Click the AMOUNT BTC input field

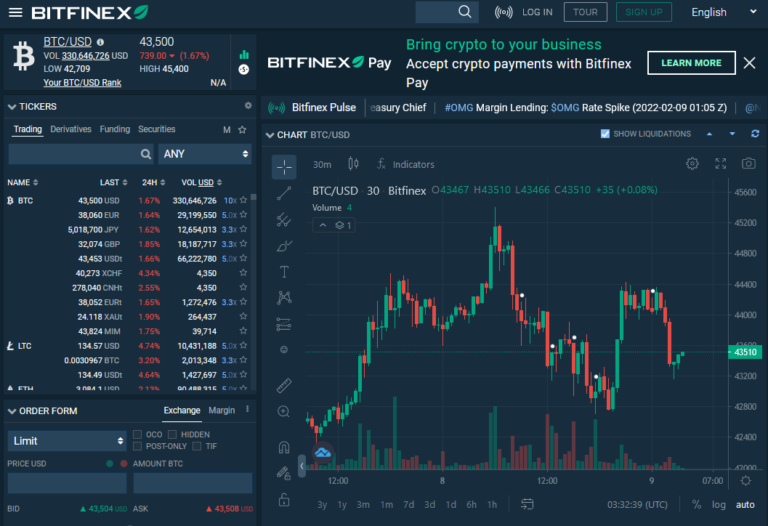pyautogui.click(x=192, y=483)
